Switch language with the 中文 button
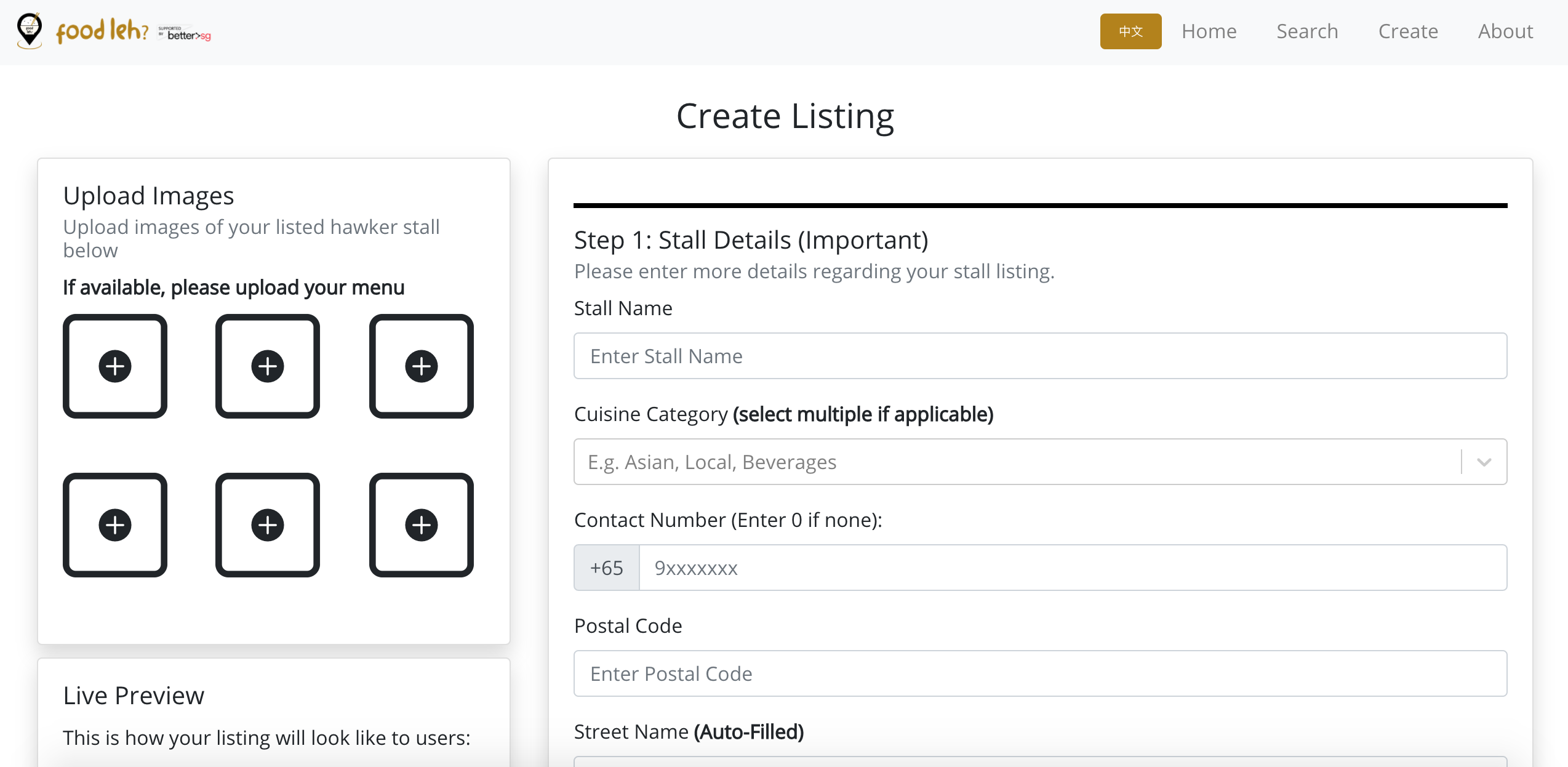The height and width of the screenshot is (767, 1568). point(1130,31)
